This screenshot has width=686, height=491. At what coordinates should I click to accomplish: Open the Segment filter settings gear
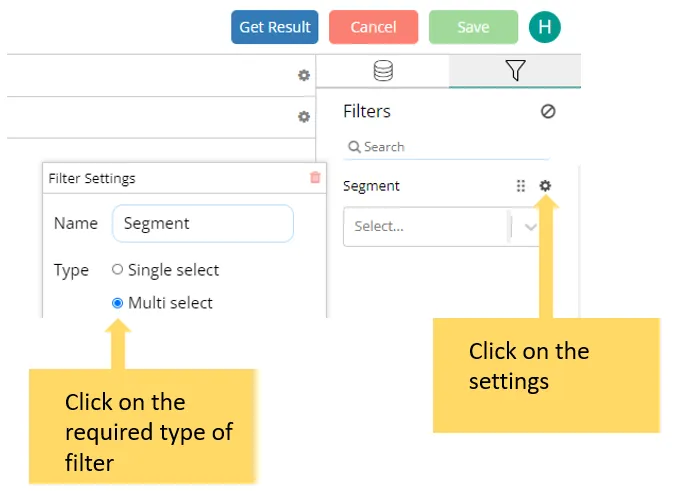545,185
